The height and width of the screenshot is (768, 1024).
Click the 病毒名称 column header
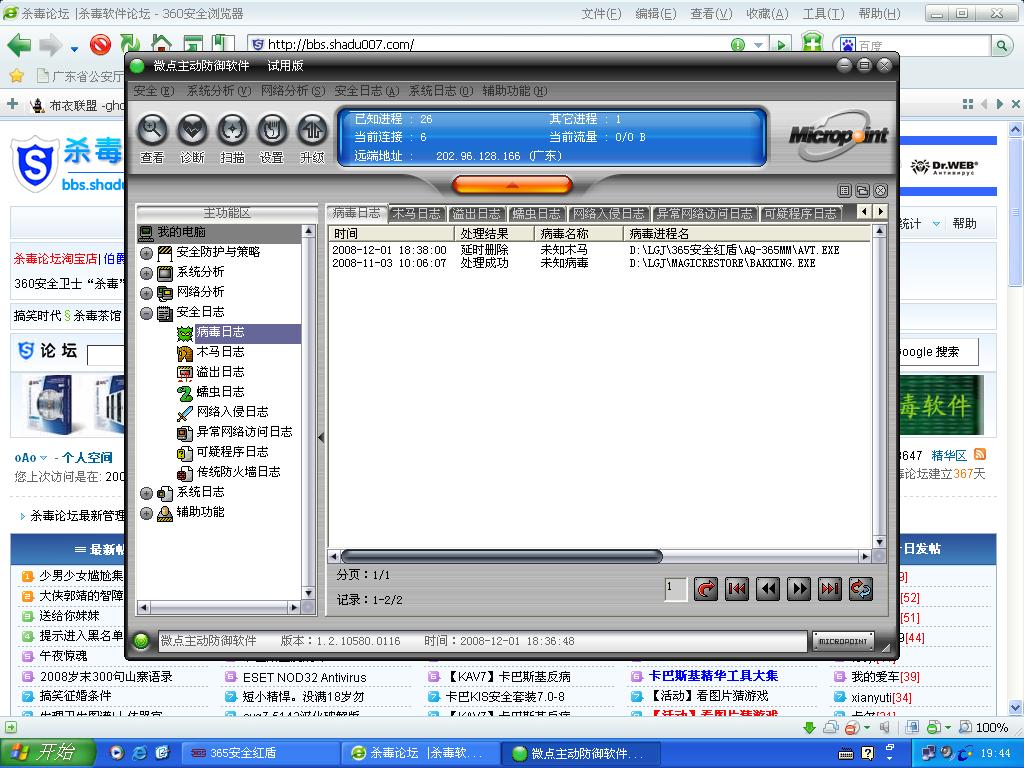579,234
